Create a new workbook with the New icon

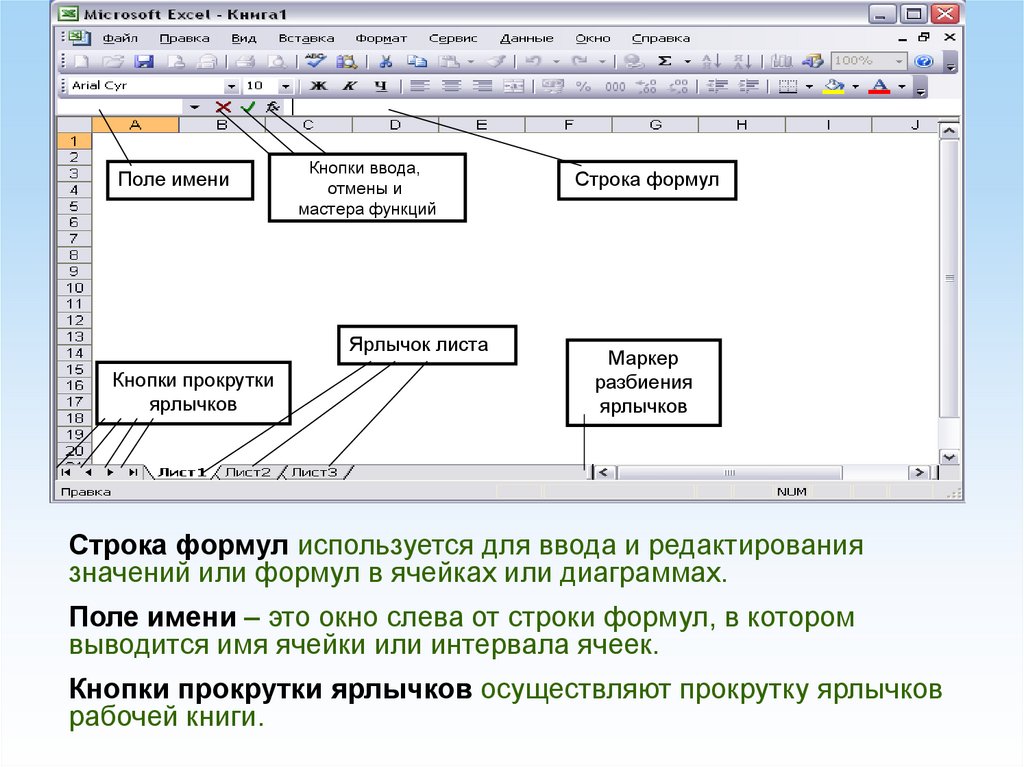82,62
